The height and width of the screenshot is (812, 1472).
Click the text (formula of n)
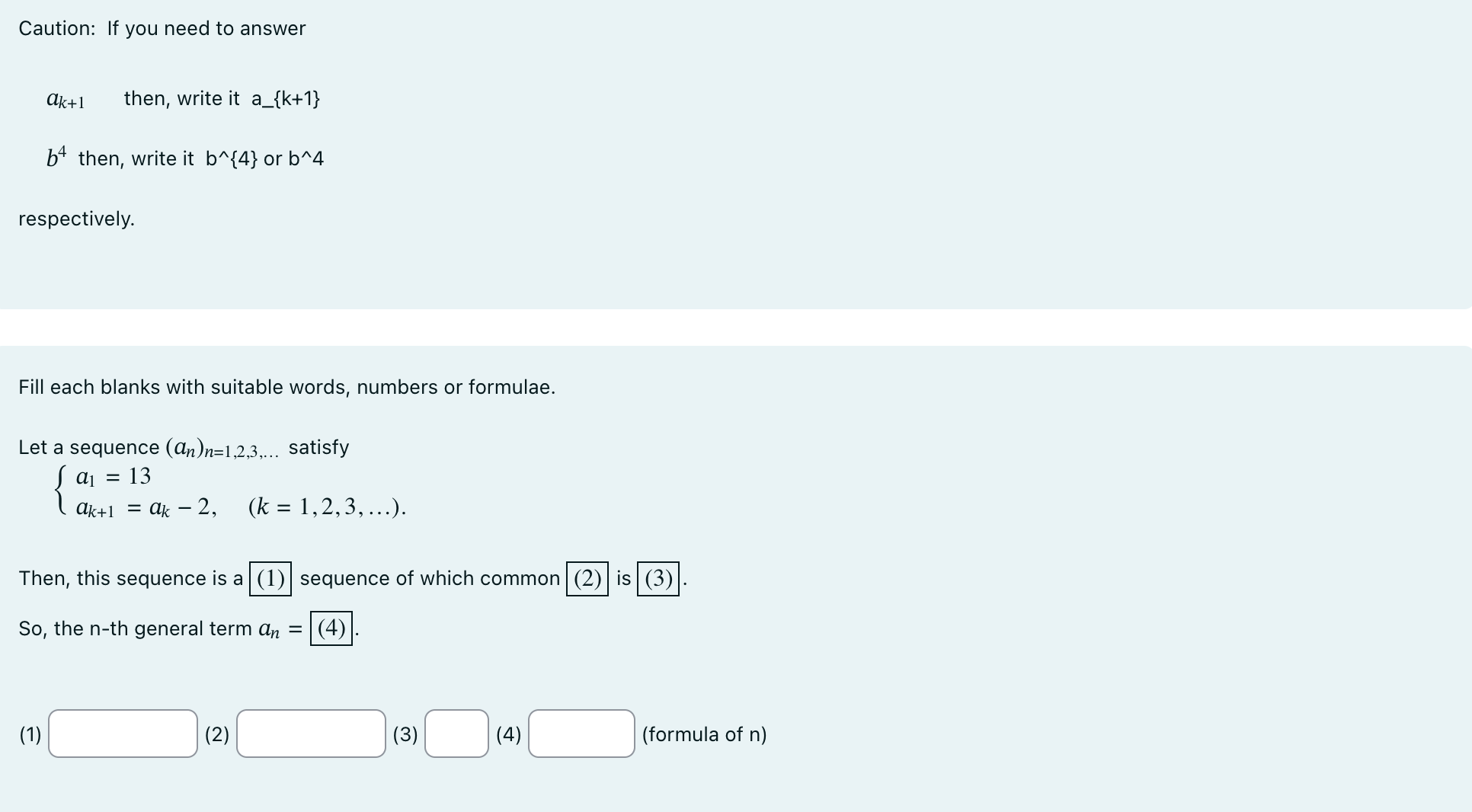[x=704, y=734]
